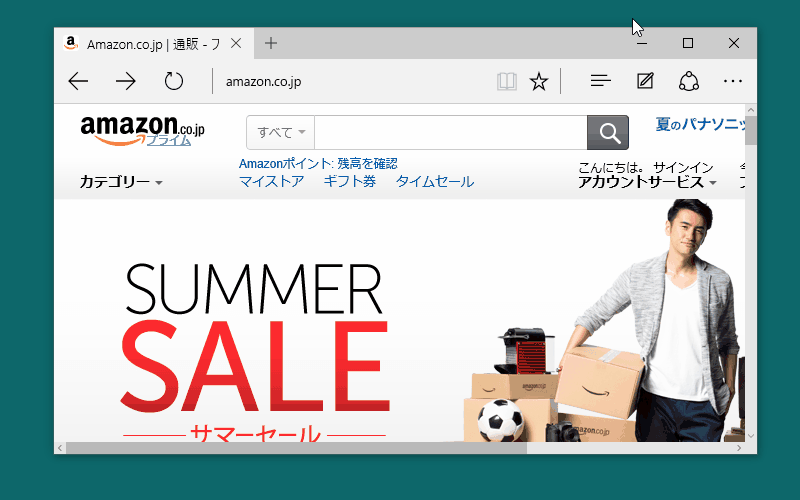
Task: Open Reading view book icon
Action: (507, 81)
